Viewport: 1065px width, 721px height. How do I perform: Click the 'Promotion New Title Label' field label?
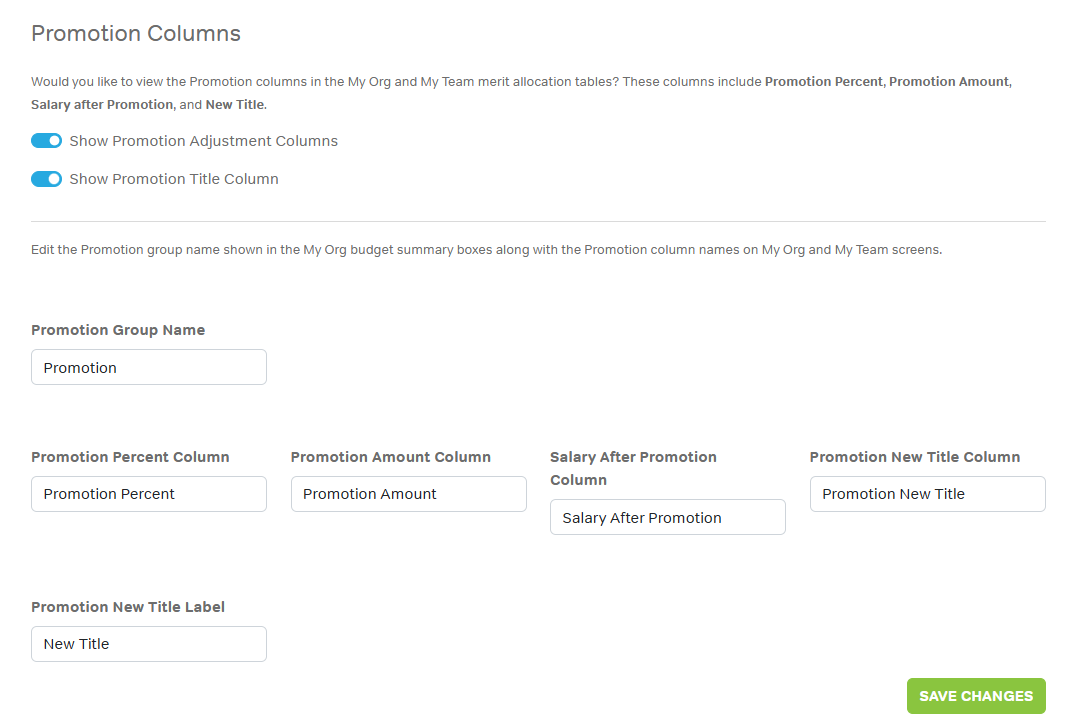[128, 607]
